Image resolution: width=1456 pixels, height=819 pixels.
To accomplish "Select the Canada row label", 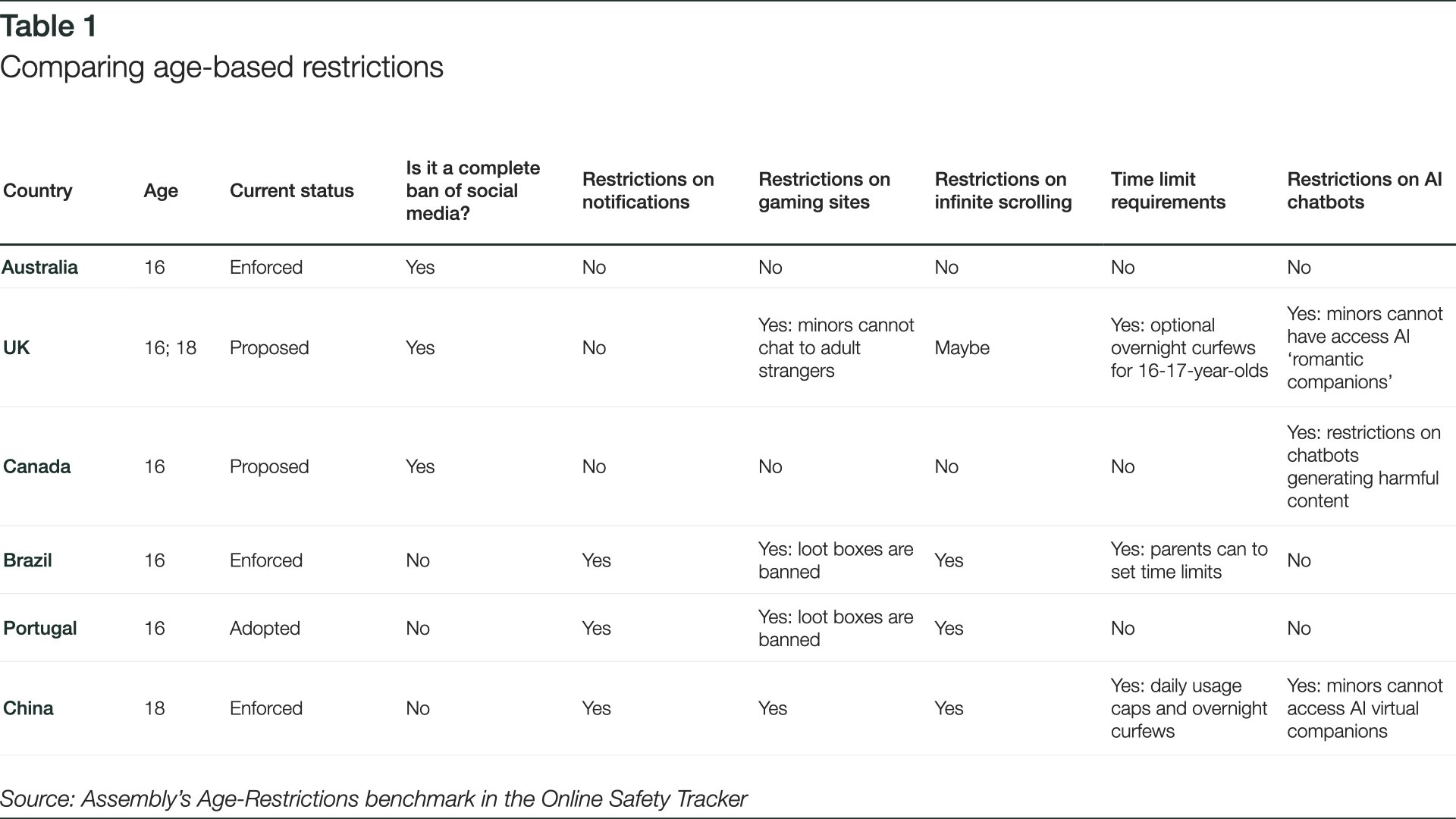I will click(x=37, y=466).
